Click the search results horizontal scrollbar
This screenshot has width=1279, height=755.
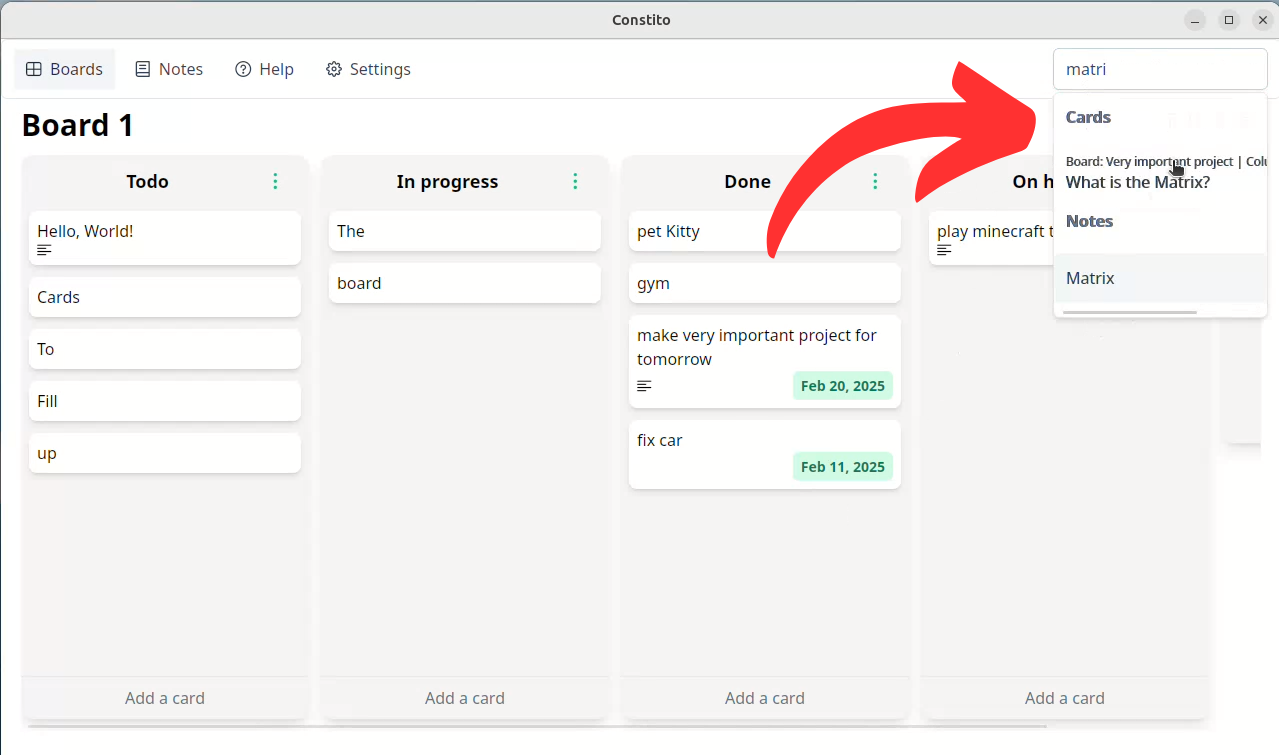point(1130,312)
